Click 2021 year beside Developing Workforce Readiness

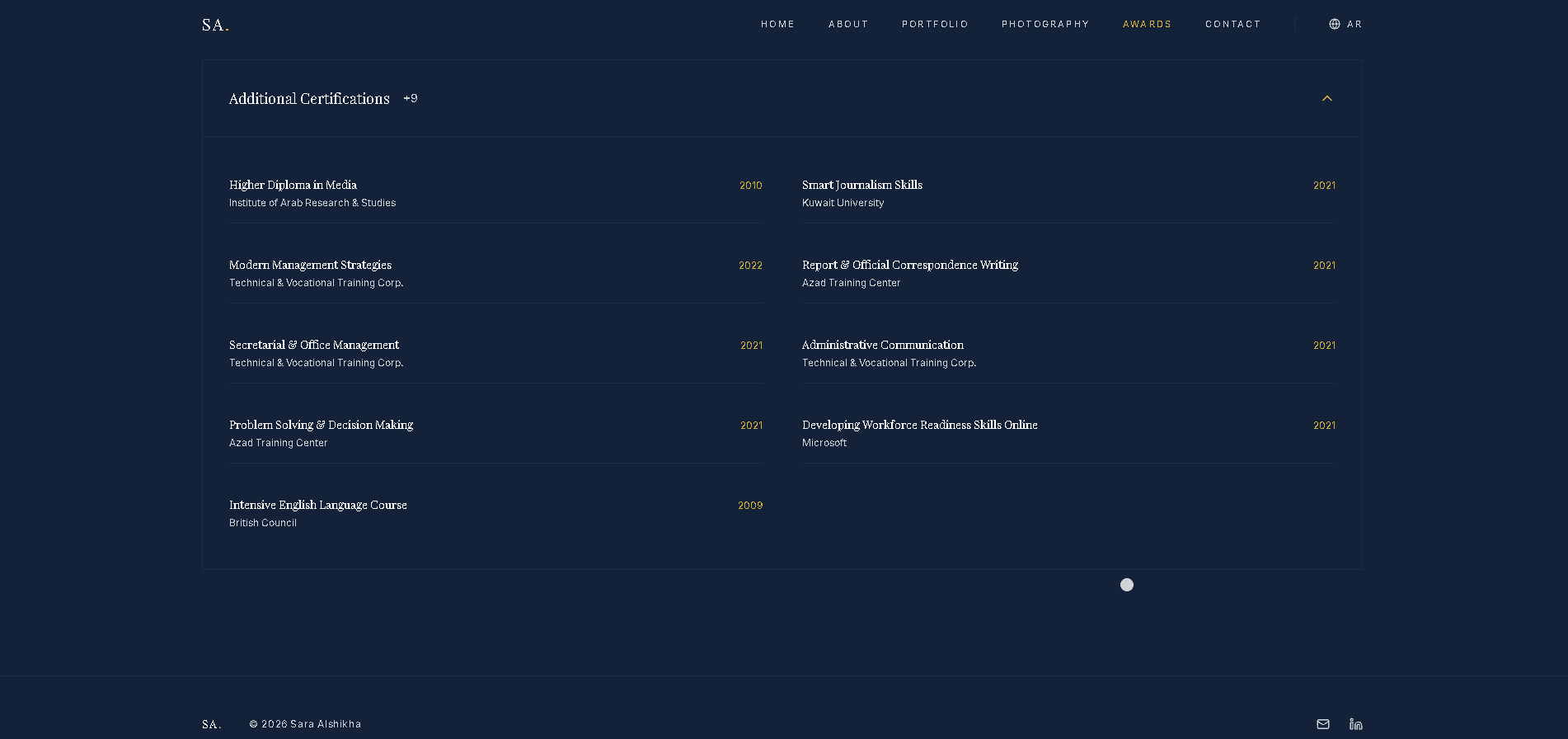(x=1324, y=426)
